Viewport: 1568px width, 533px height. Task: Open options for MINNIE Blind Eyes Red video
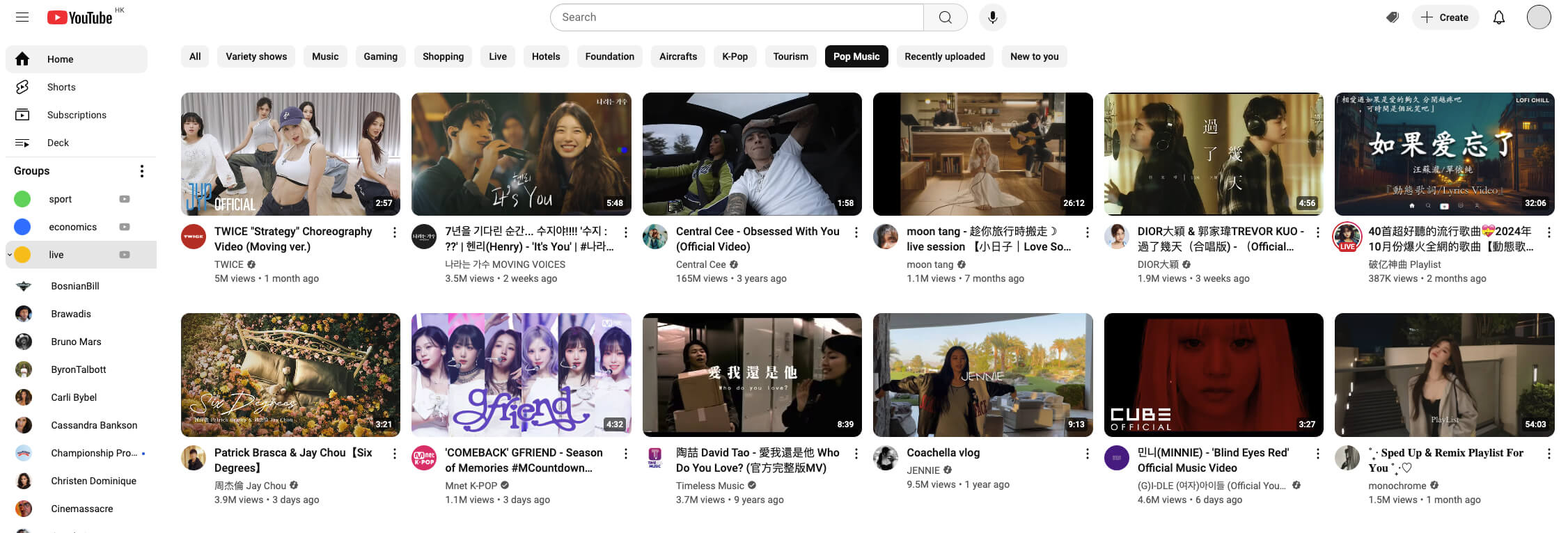(1317, 454)
